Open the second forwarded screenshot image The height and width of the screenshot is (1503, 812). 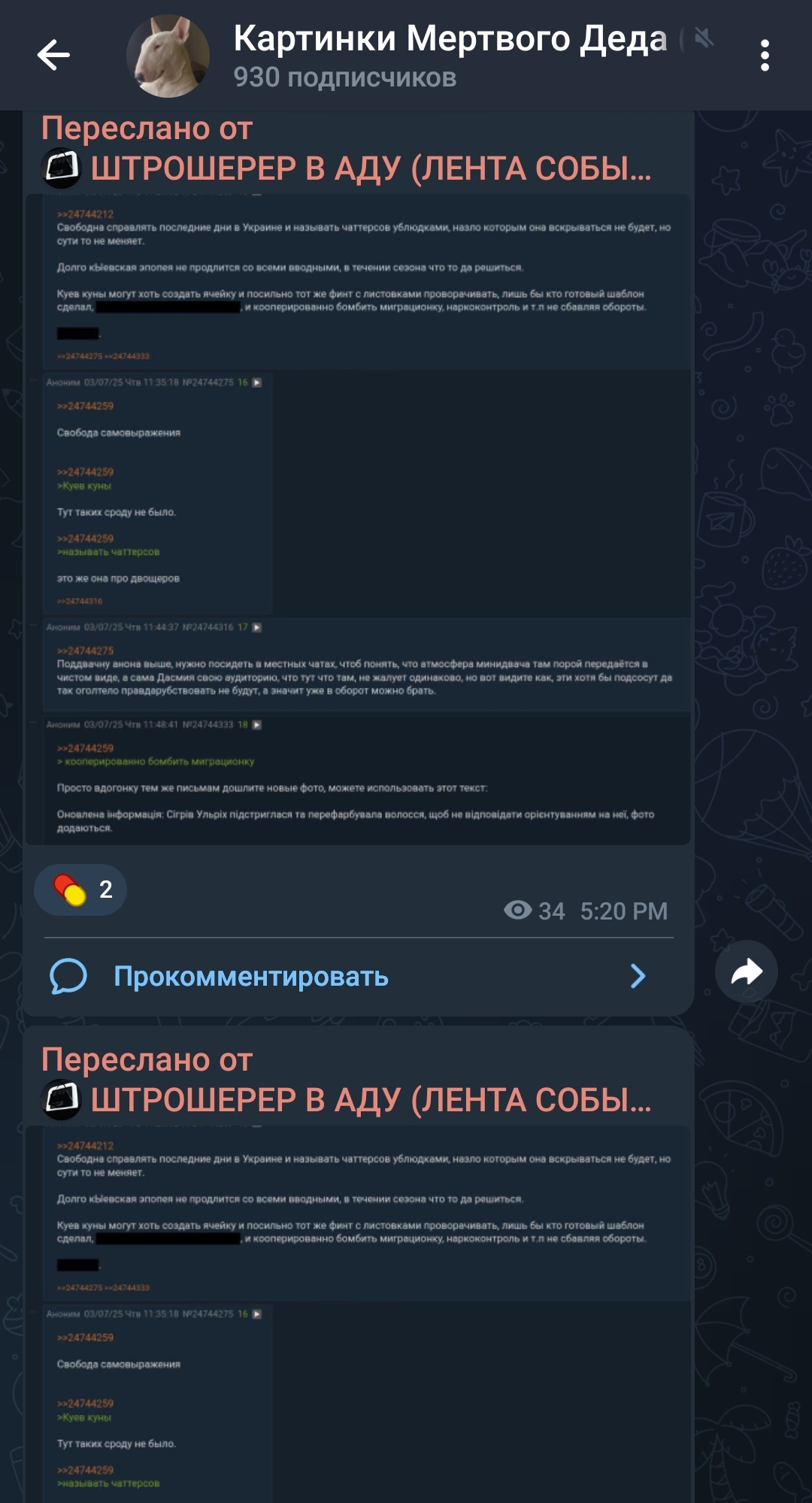coord(358,1314)
